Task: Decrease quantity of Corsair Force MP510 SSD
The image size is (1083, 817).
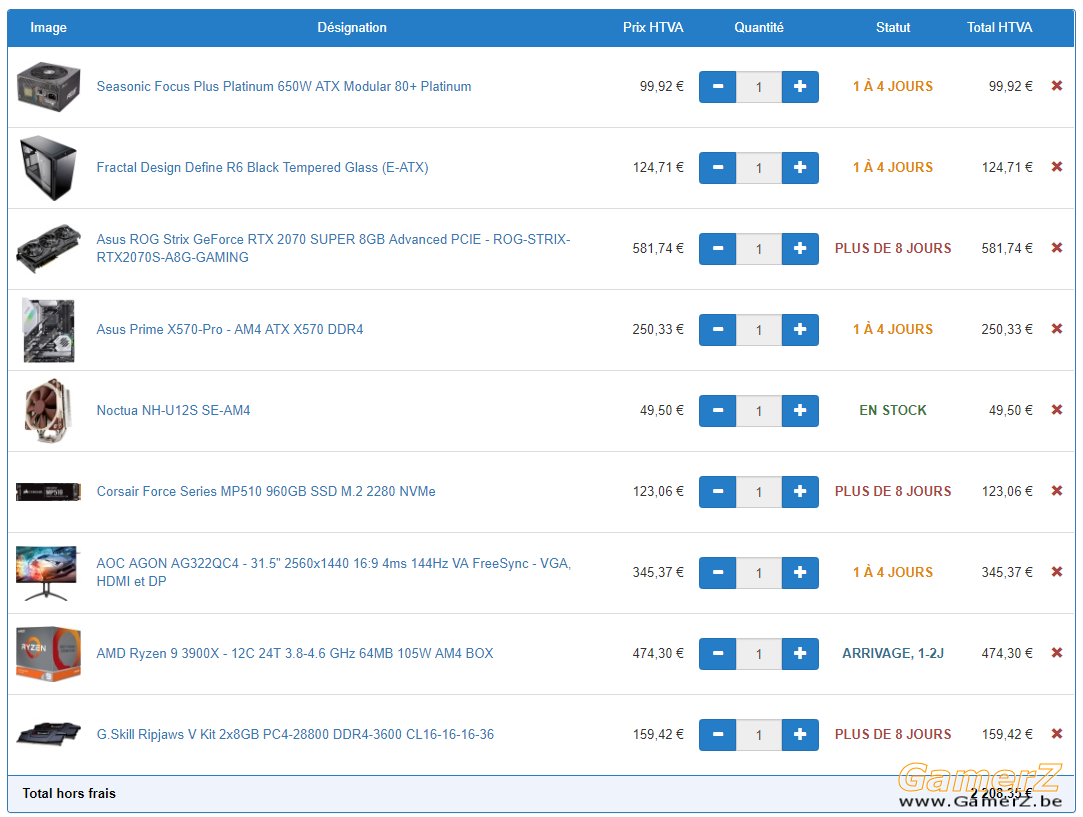Action: (718, 492)
